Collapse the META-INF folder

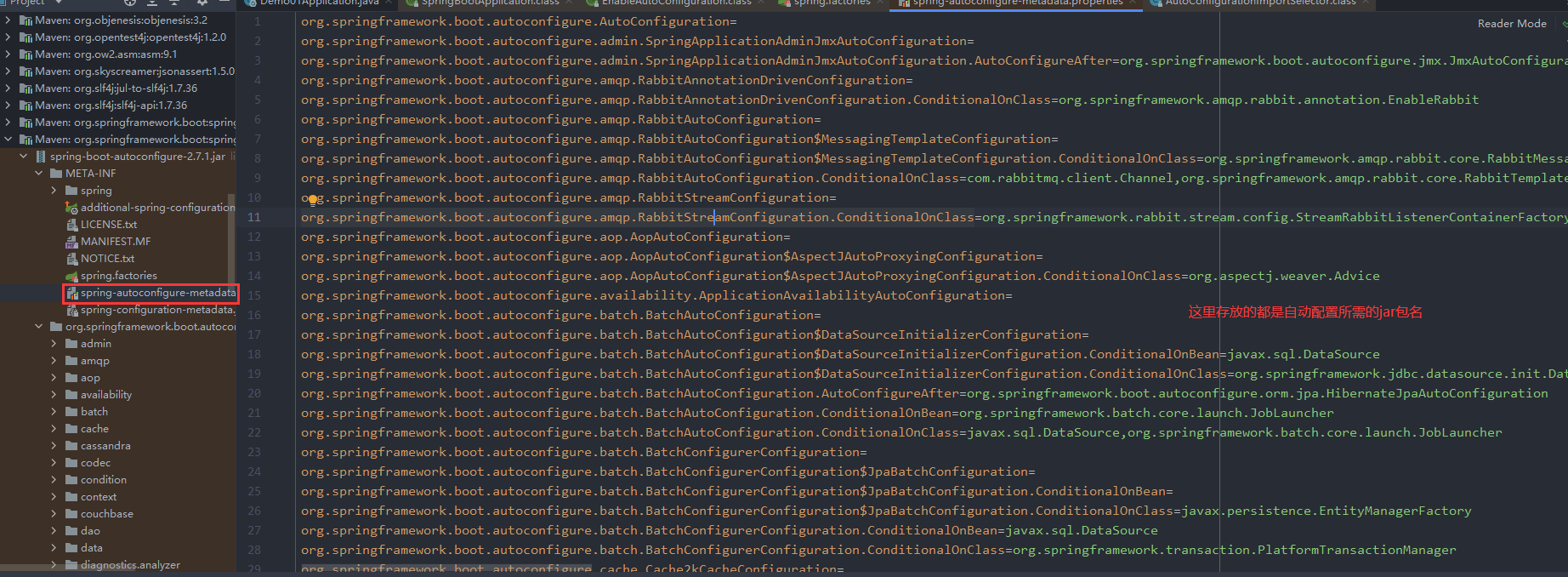coord(39,174)
